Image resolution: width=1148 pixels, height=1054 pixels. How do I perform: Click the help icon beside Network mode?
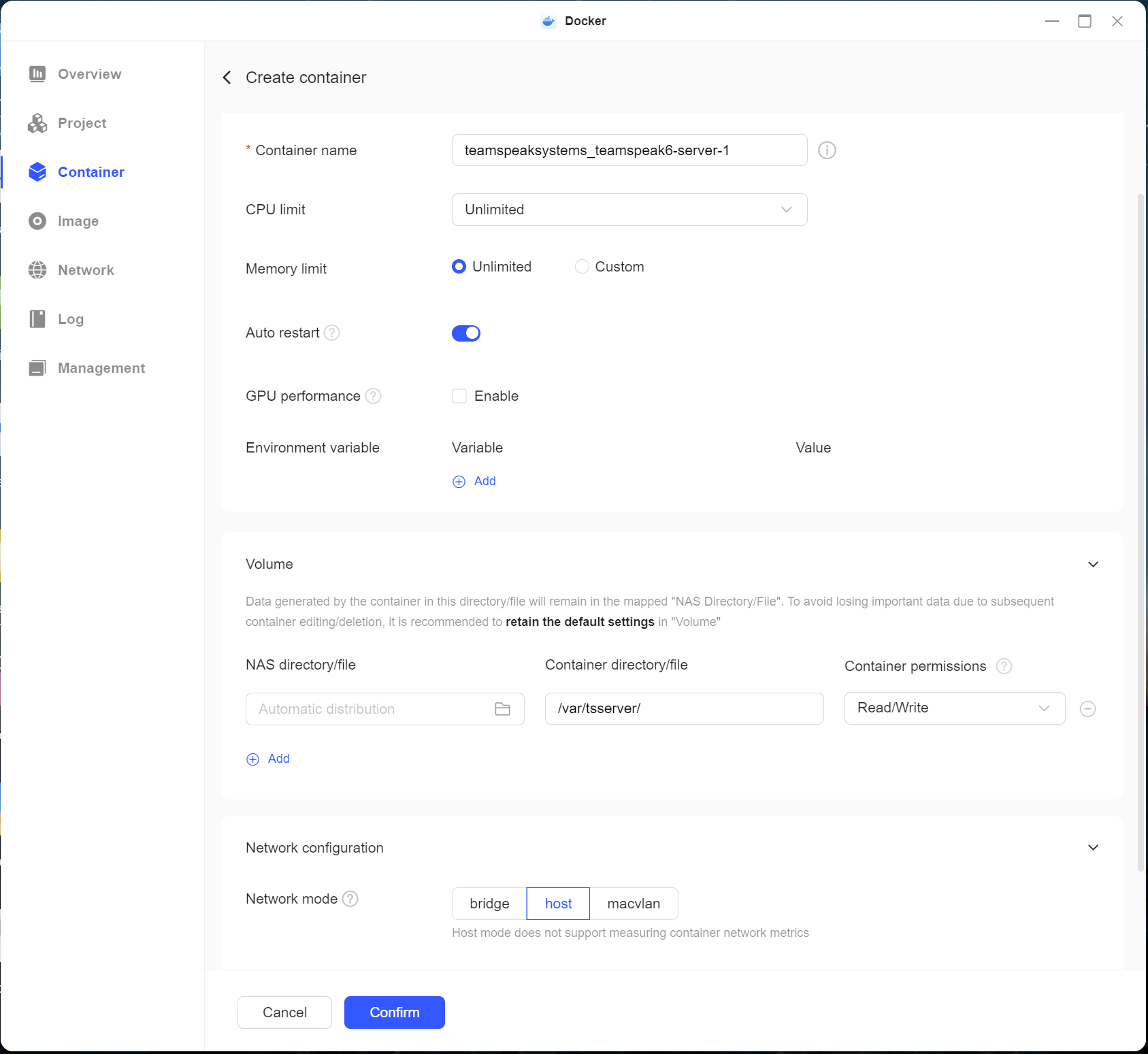click(x=350, y=899)
